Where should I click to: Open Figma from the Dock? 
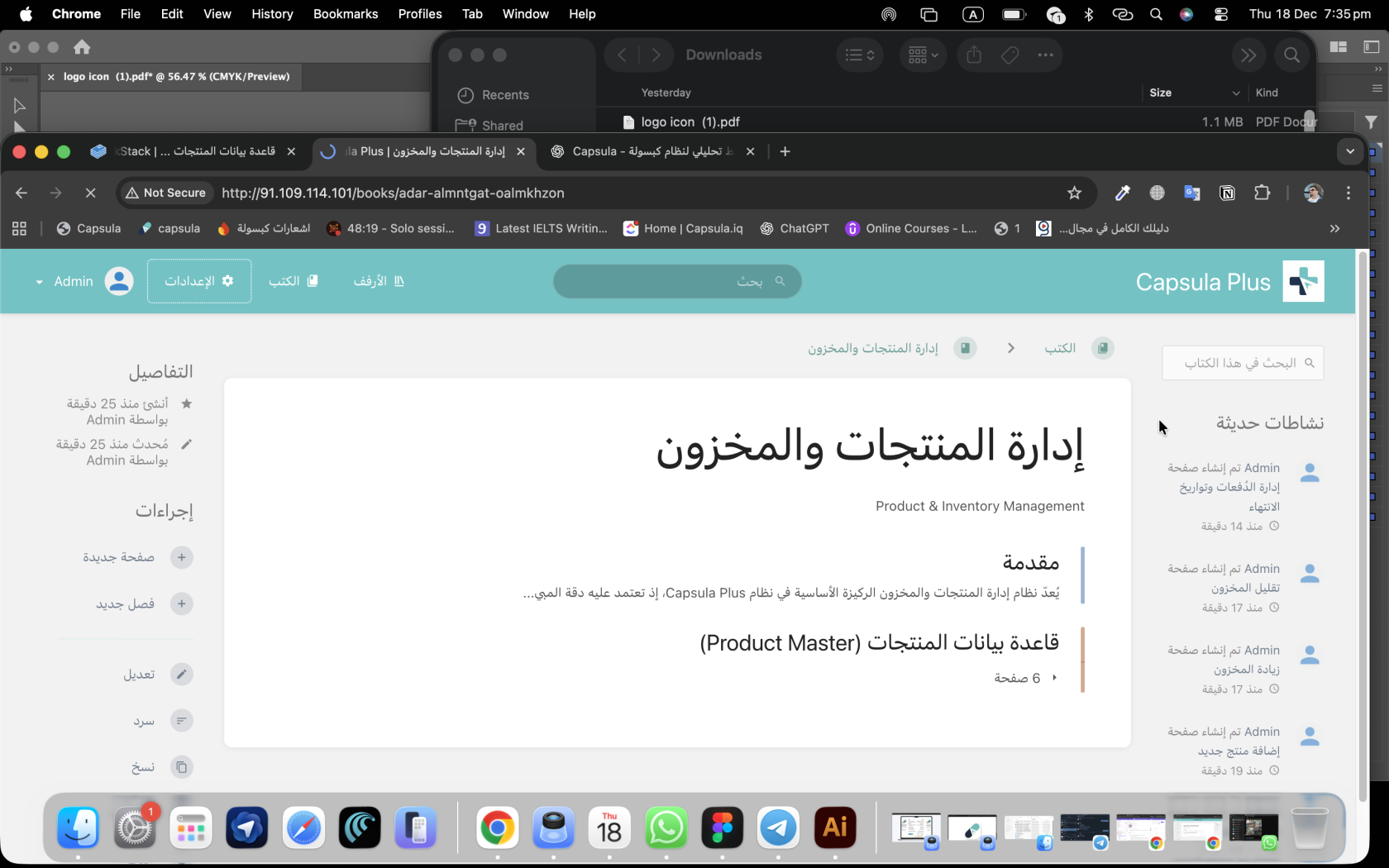pos(722,827)
